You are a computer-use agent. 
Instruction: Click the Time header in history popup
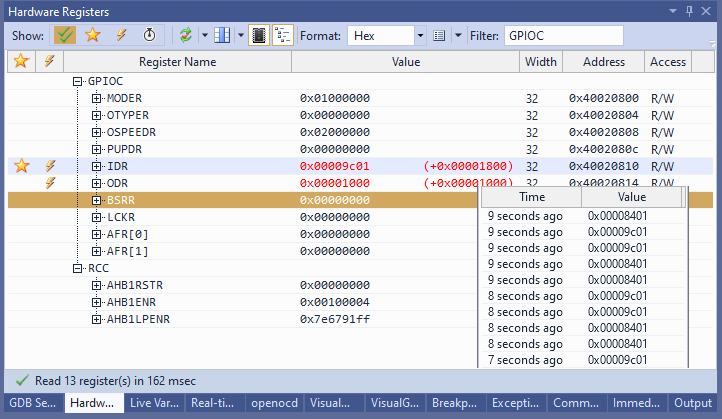pos(532,197)
